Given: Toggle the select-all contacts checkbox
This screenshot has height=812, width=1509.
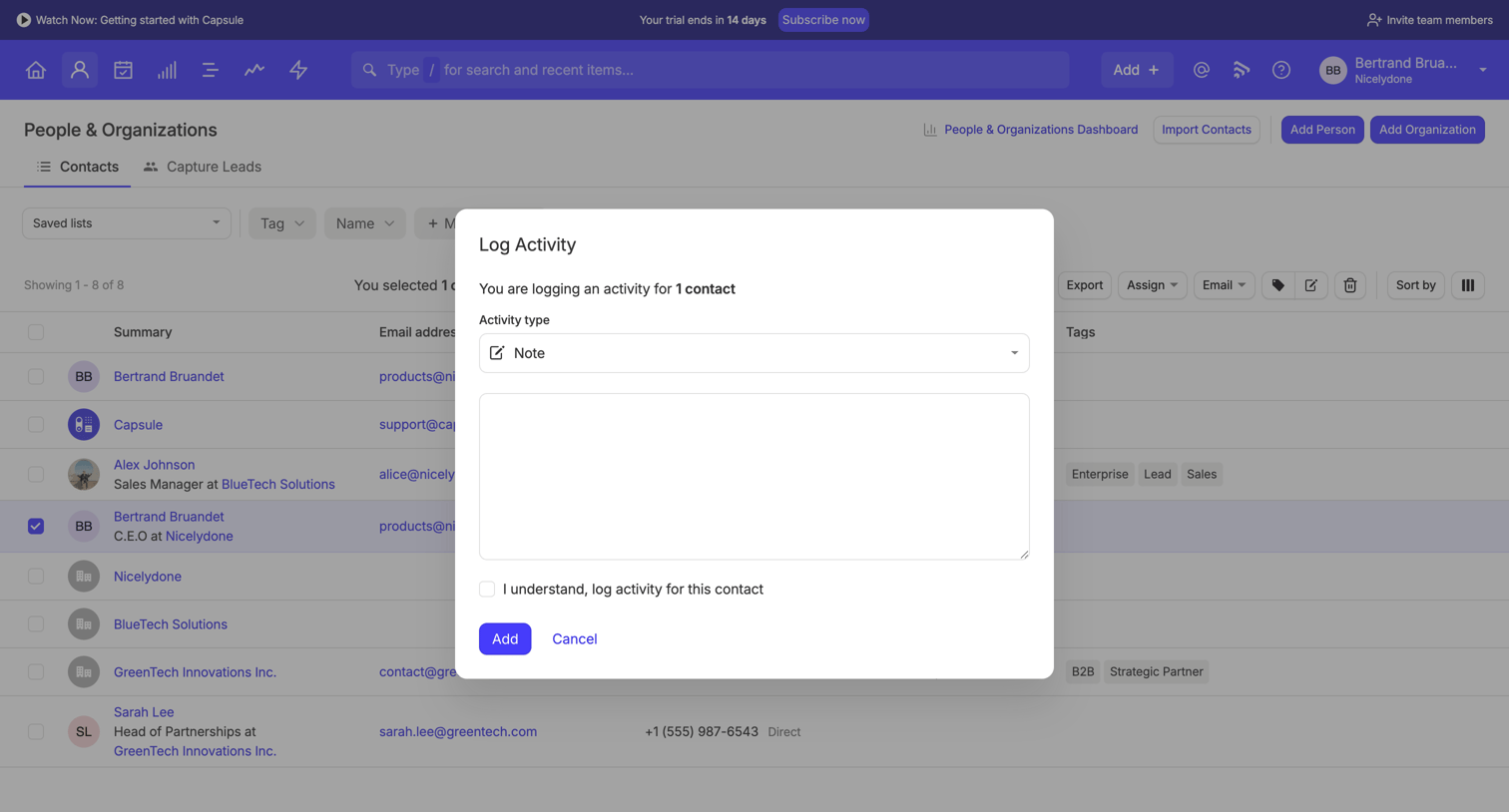Looking at the screenshot, I should point(36,332).
